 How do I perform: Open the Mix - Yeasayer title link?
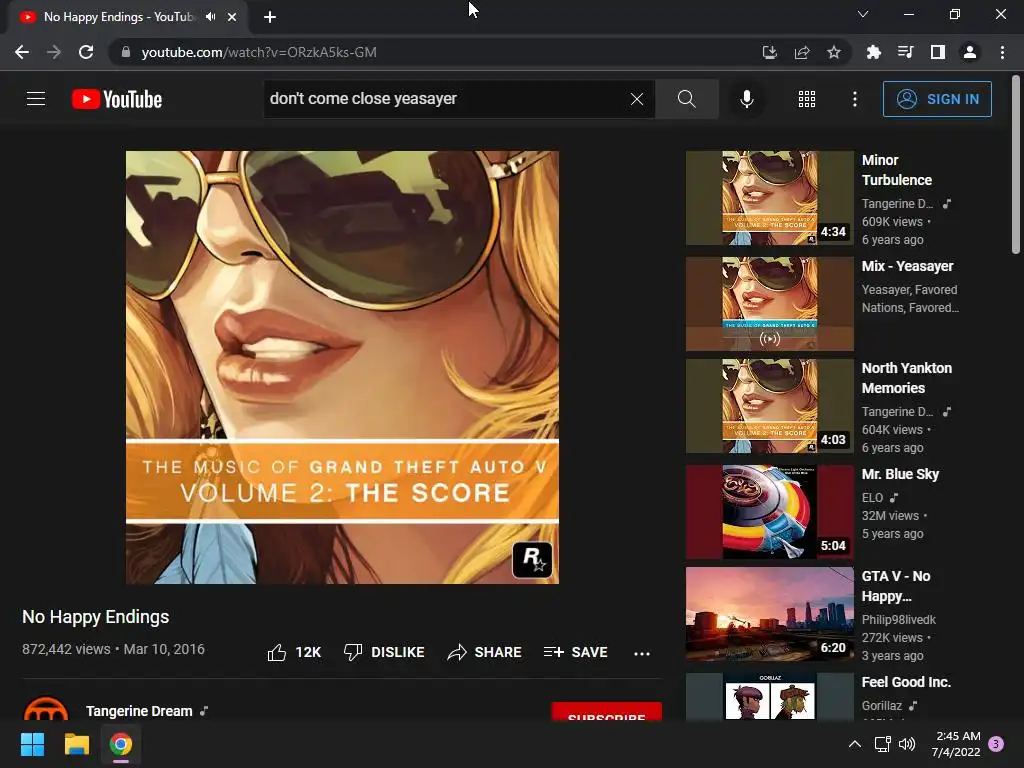point(907,266)
